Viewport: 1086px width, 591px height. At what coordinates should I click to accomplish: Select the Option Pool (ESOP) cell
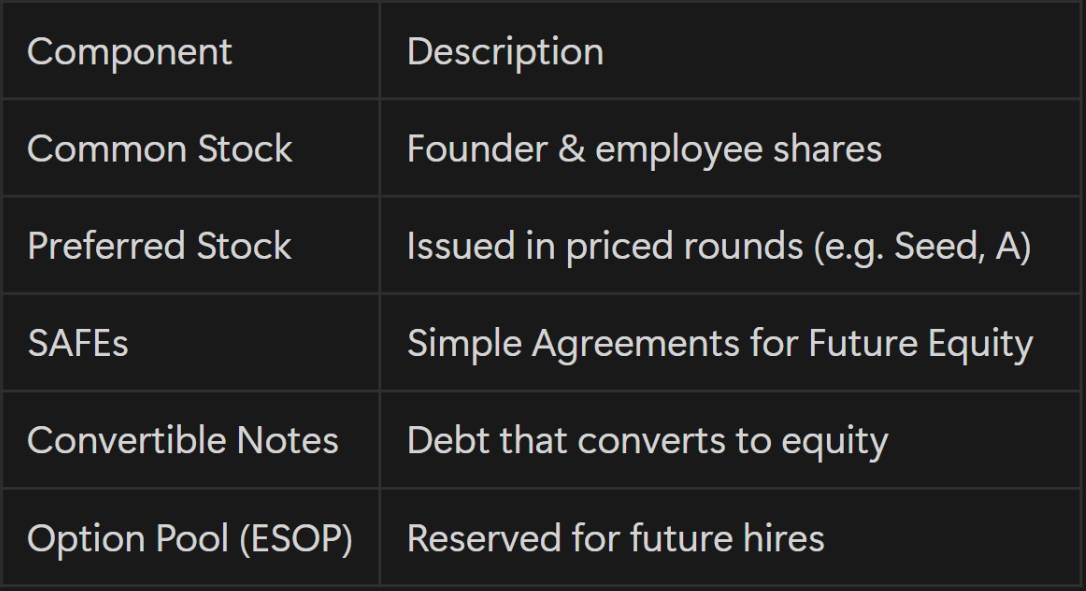pyautogui.click(x=190, y=539)
